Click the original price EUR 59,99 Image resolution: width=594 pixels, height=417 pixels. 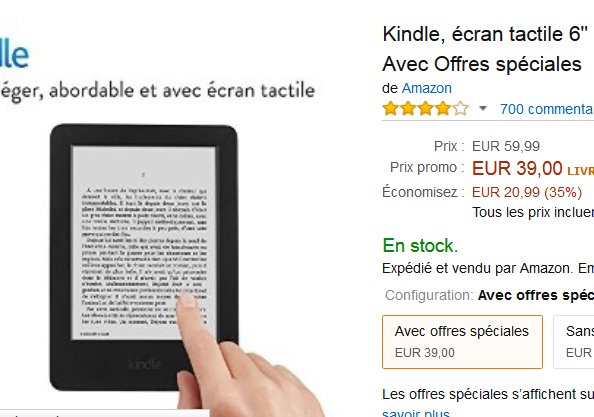tap(506, 146)
